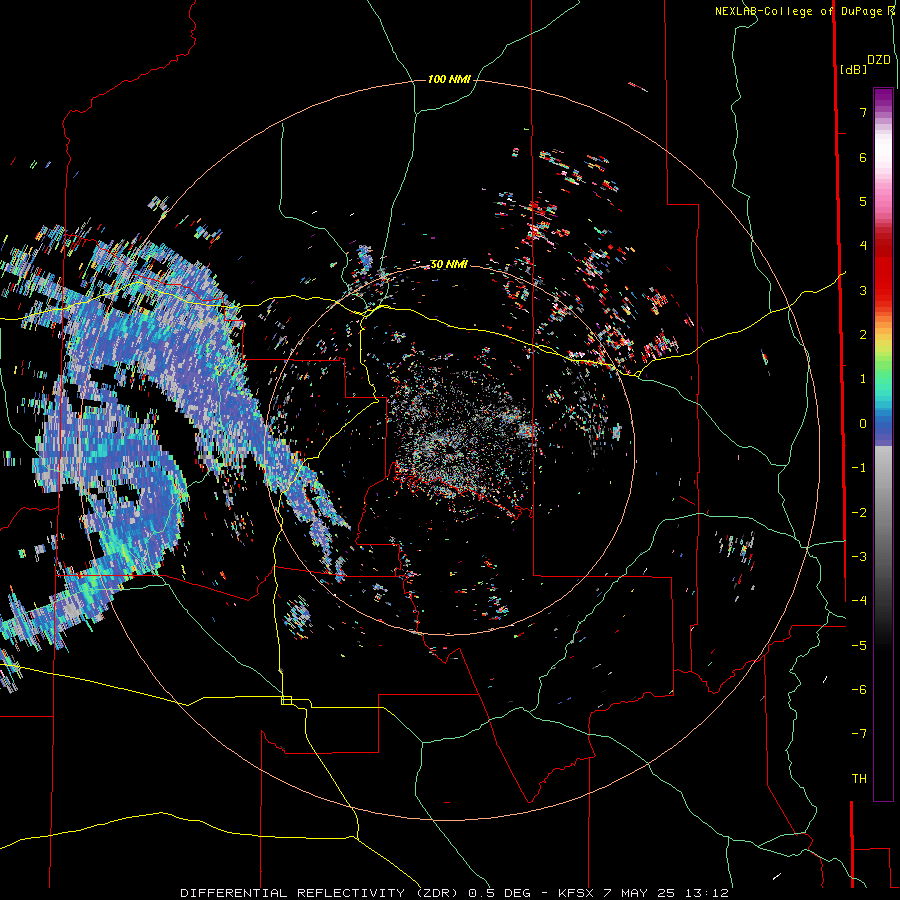900x900 pixels.
Task: Select the -5 dB scale label
Action: coord(859,646)
